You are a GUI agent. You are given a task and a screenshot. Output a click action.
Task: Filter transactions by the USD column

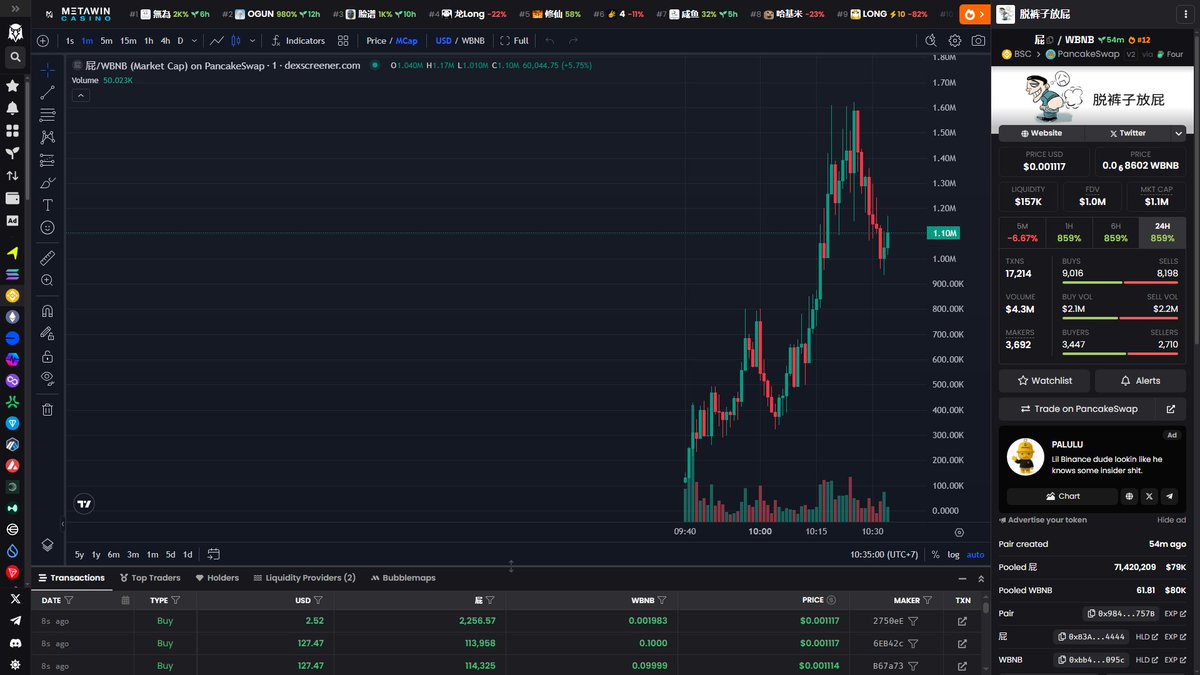pyautogui.click(x=318, y=600)
